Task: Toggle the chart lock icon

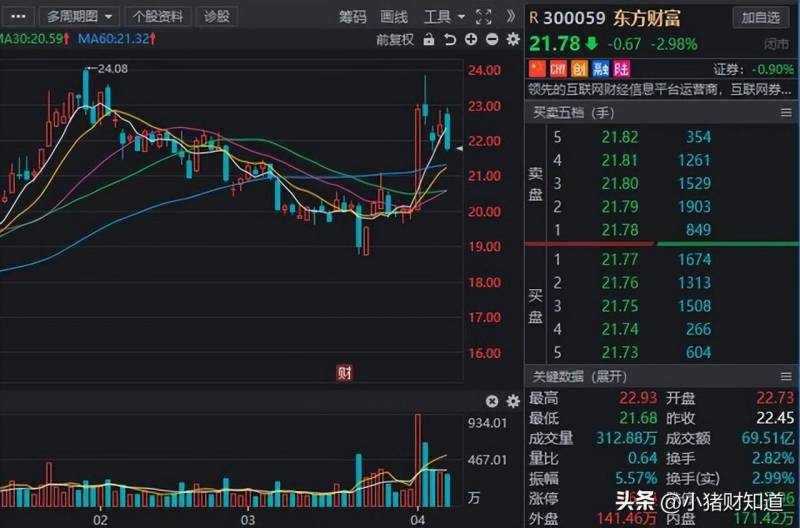Action: pos(429,39)
